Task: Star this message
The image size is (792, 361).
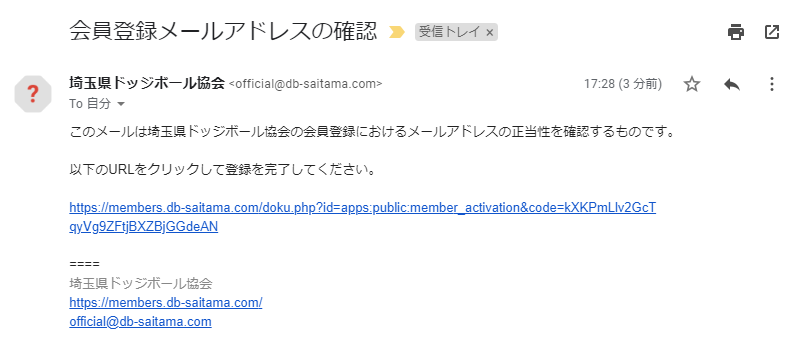Action: click(x=691, y=84)
